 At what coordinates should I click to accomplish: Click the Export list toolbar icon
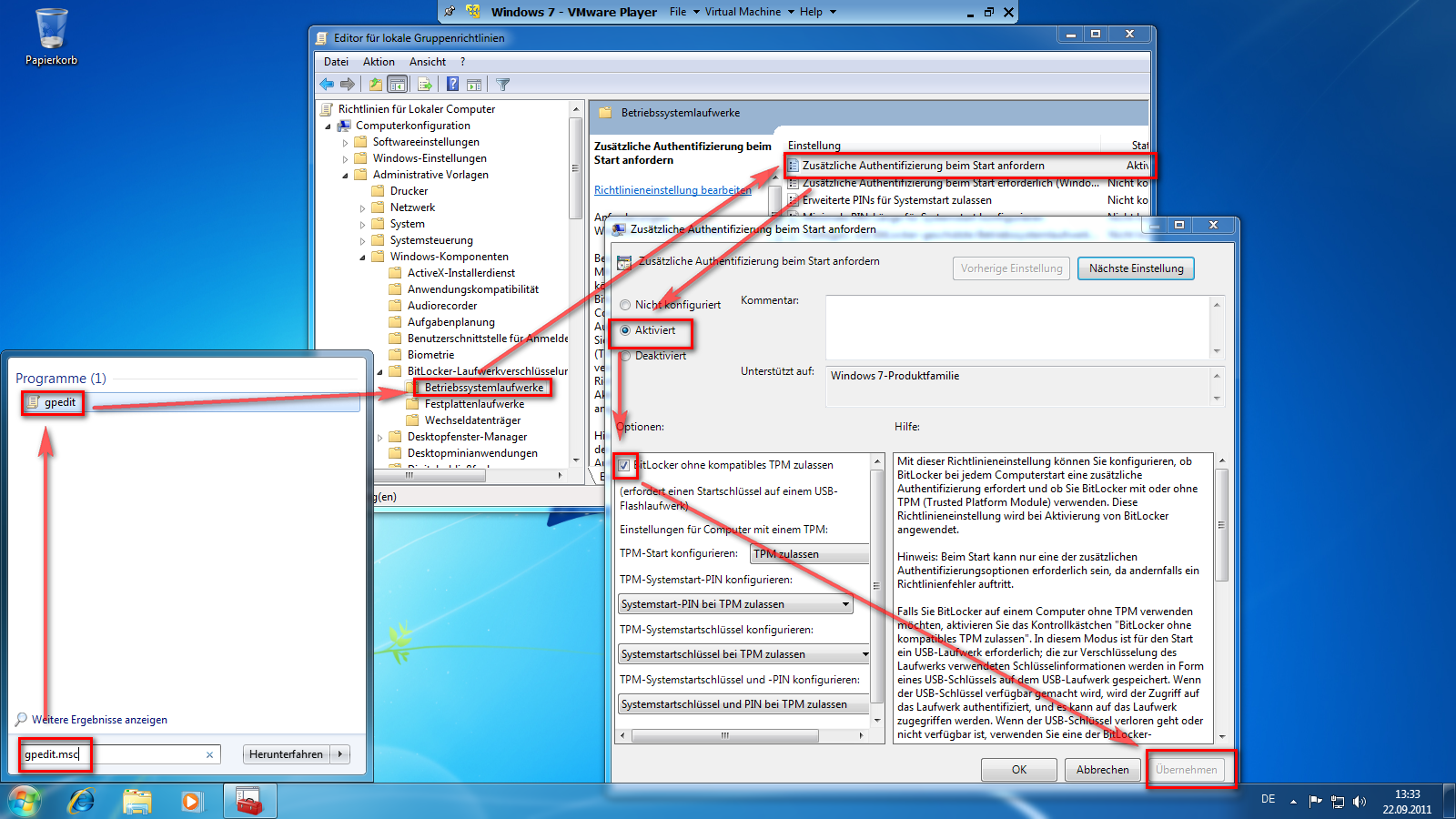pyautogui.click(x=424, y=85)
